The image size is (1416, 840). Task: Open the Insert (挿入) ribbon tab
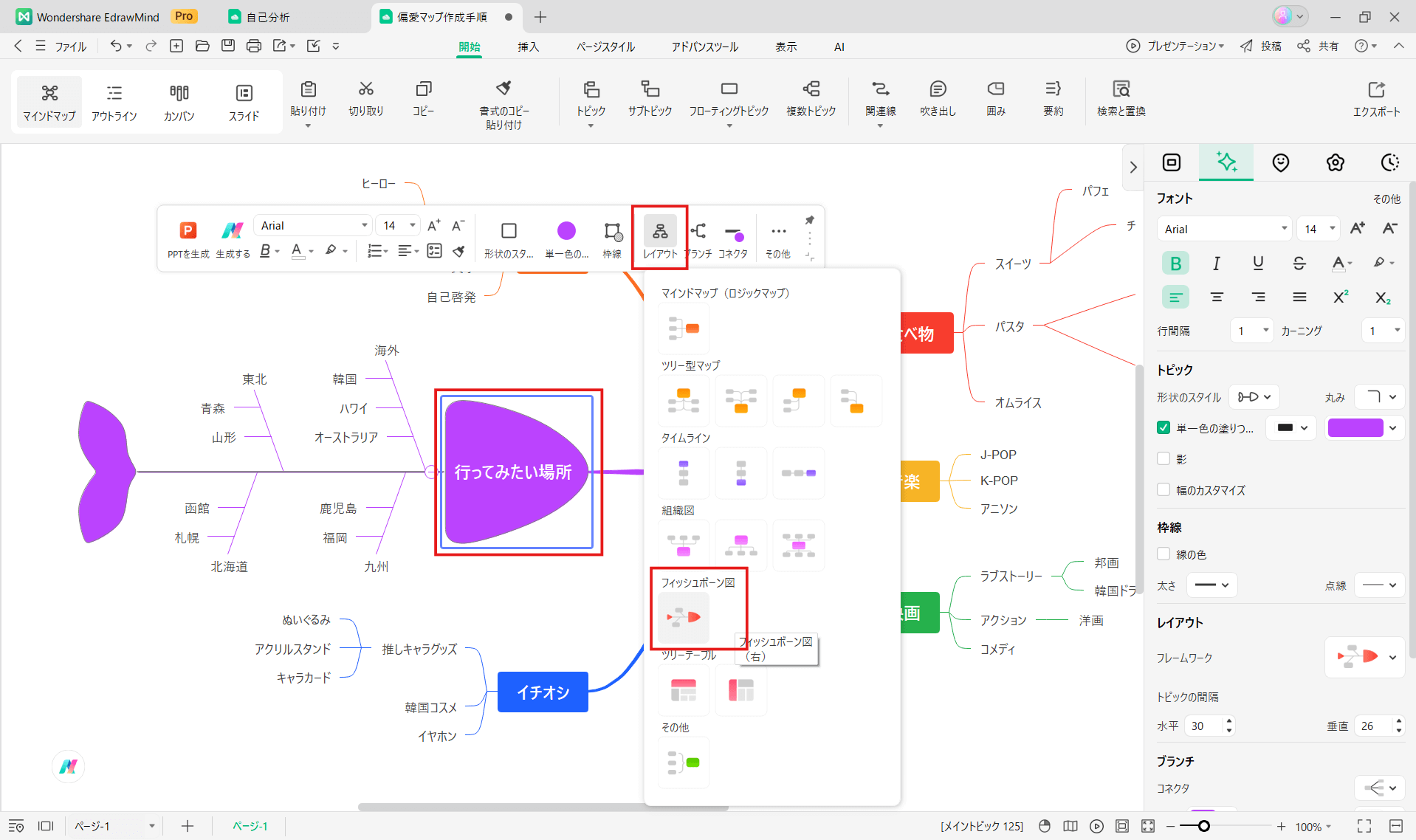pos(528,47)
